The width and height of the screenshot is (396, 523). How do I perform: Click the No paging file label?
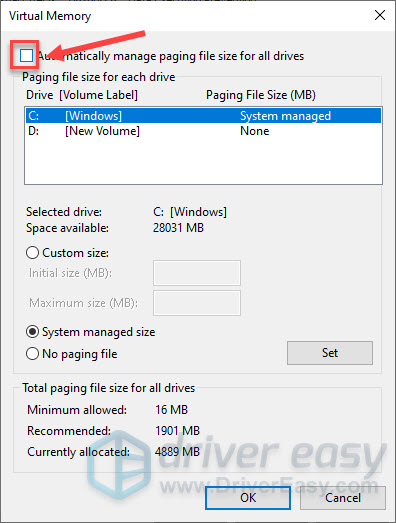[80, 354]
